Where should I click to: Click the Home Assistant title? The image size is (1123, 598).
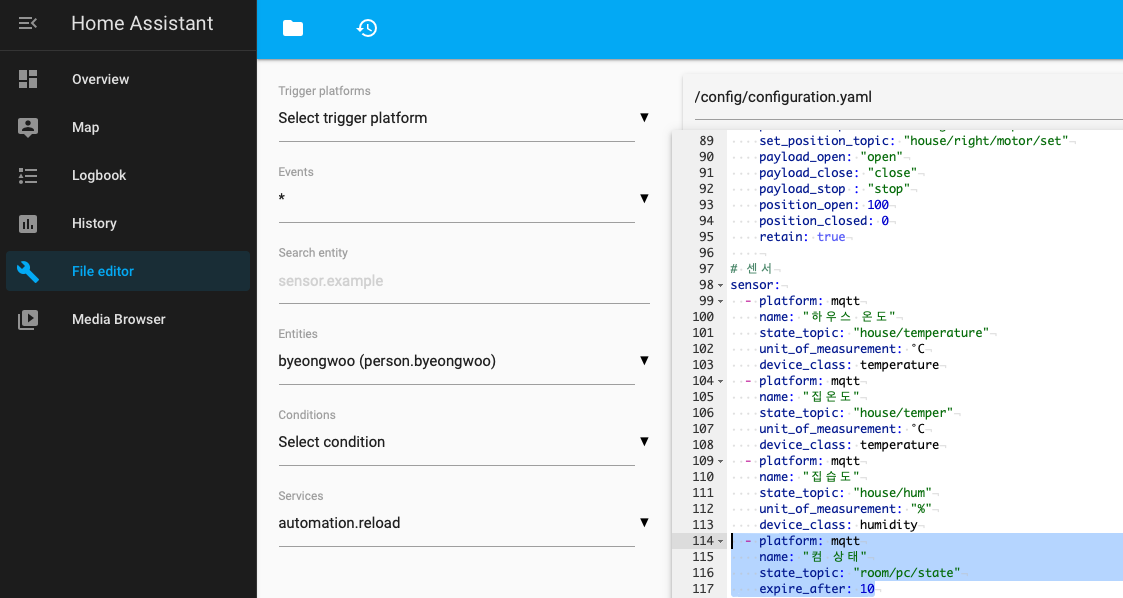click(142, 24)
